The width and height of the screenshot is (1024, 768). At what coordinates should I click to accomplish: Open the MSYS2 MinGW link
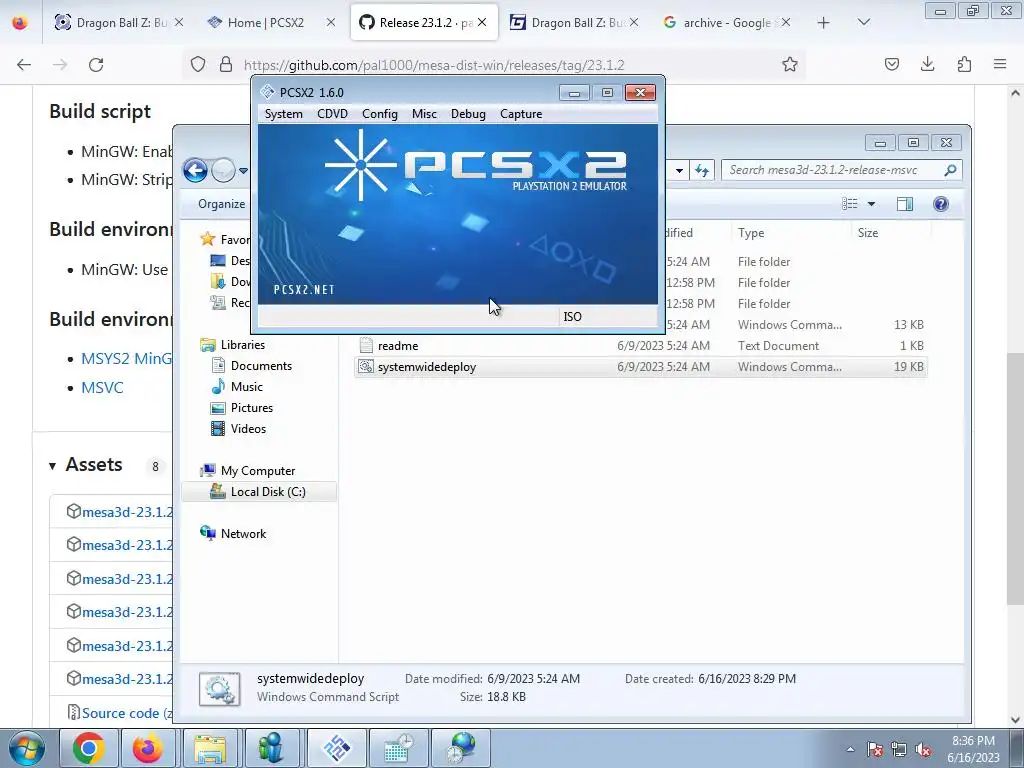click(127, 359)
